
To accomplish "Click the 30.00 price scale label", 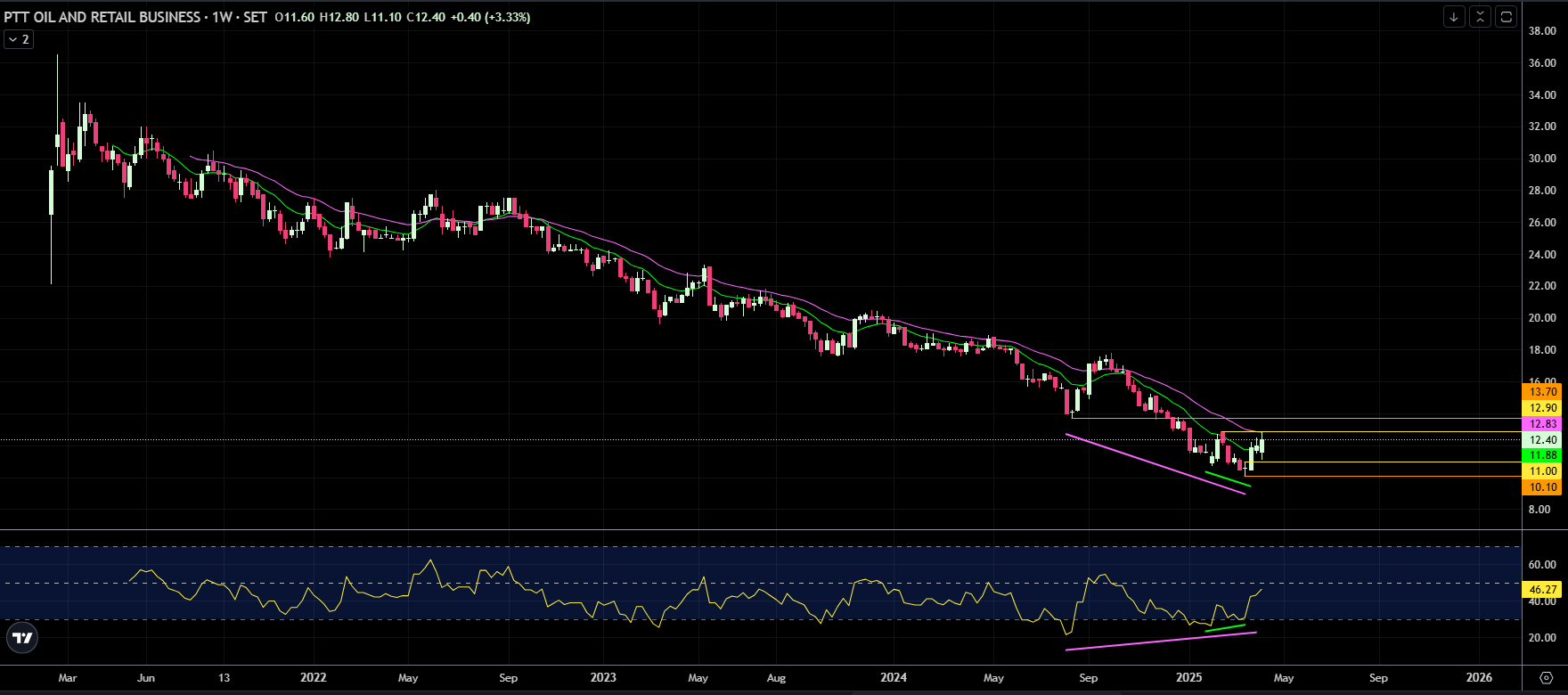I will click(1542, 159).
